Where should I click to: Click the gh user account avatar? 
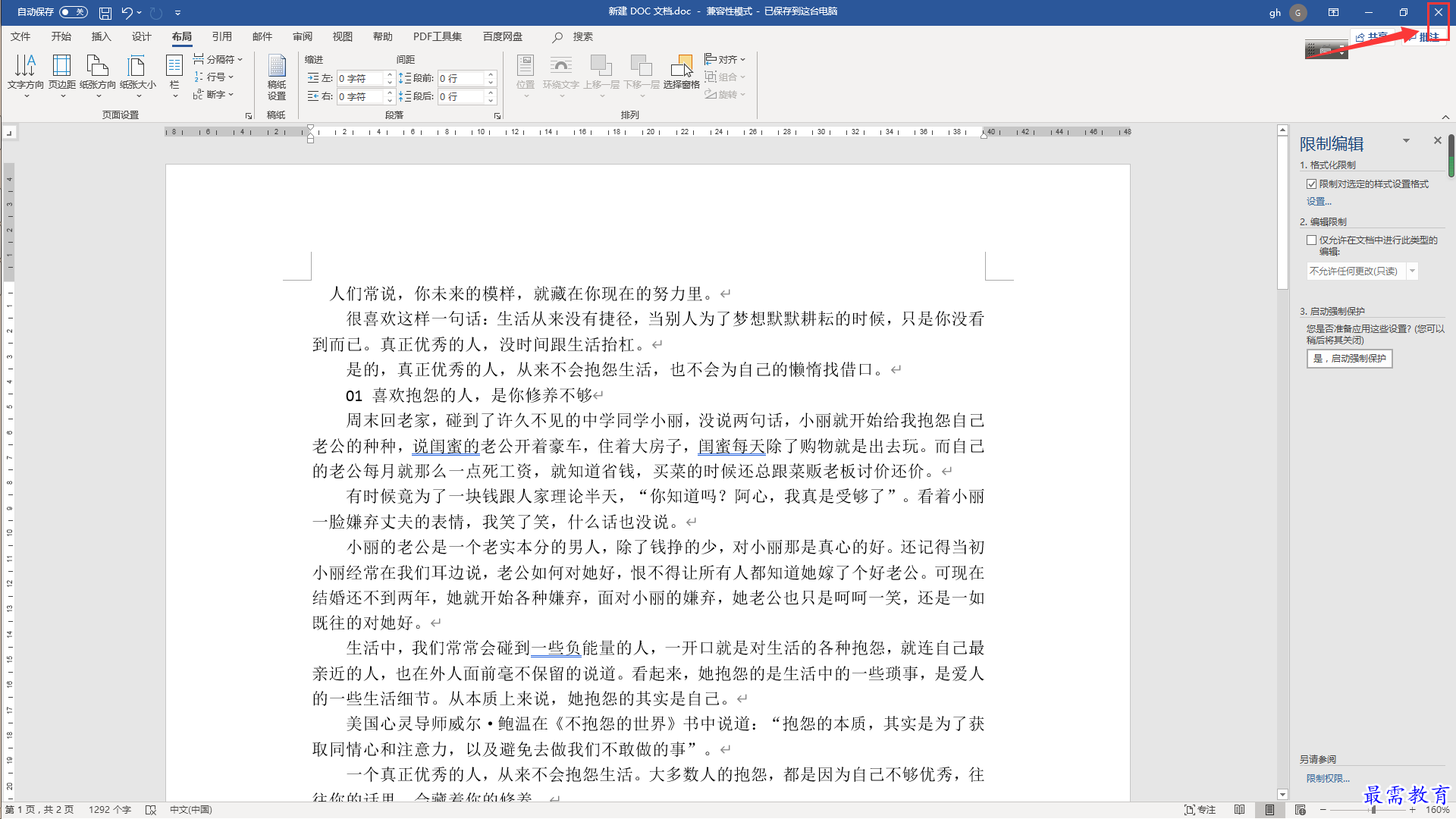coord(1298,13)
